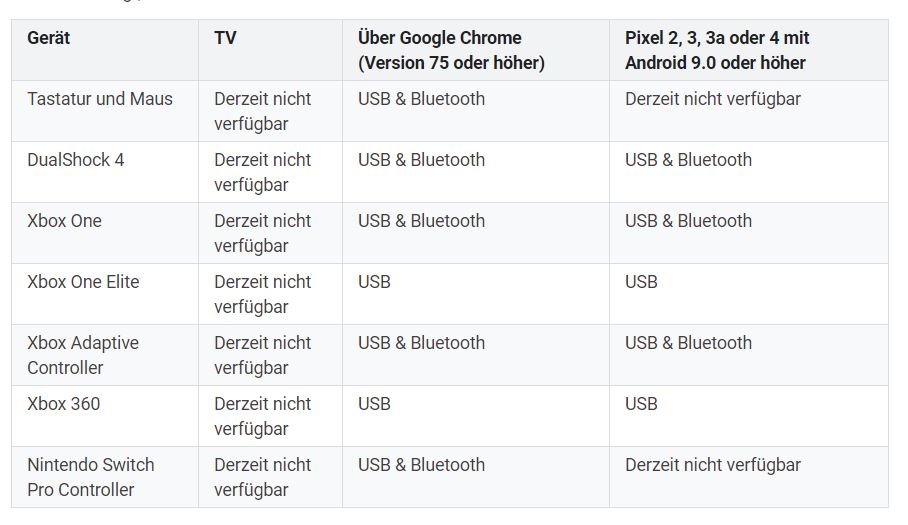The image size is (908, 525).
Task: Click the Chrome cell for Nintendo Switch Pro Controller
Action: click(x=421, y=465)
